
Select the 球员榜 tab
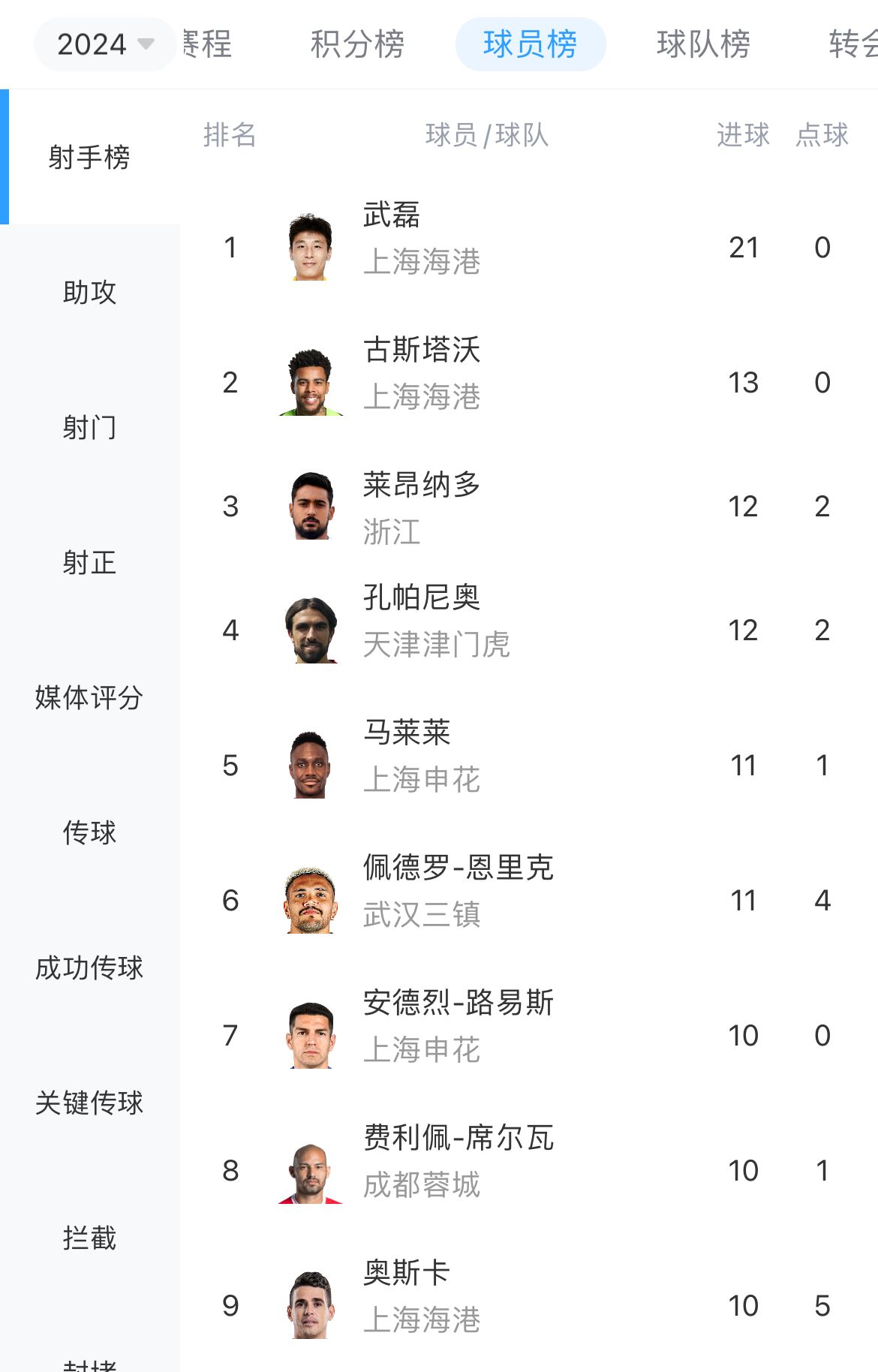coord(531,44)
